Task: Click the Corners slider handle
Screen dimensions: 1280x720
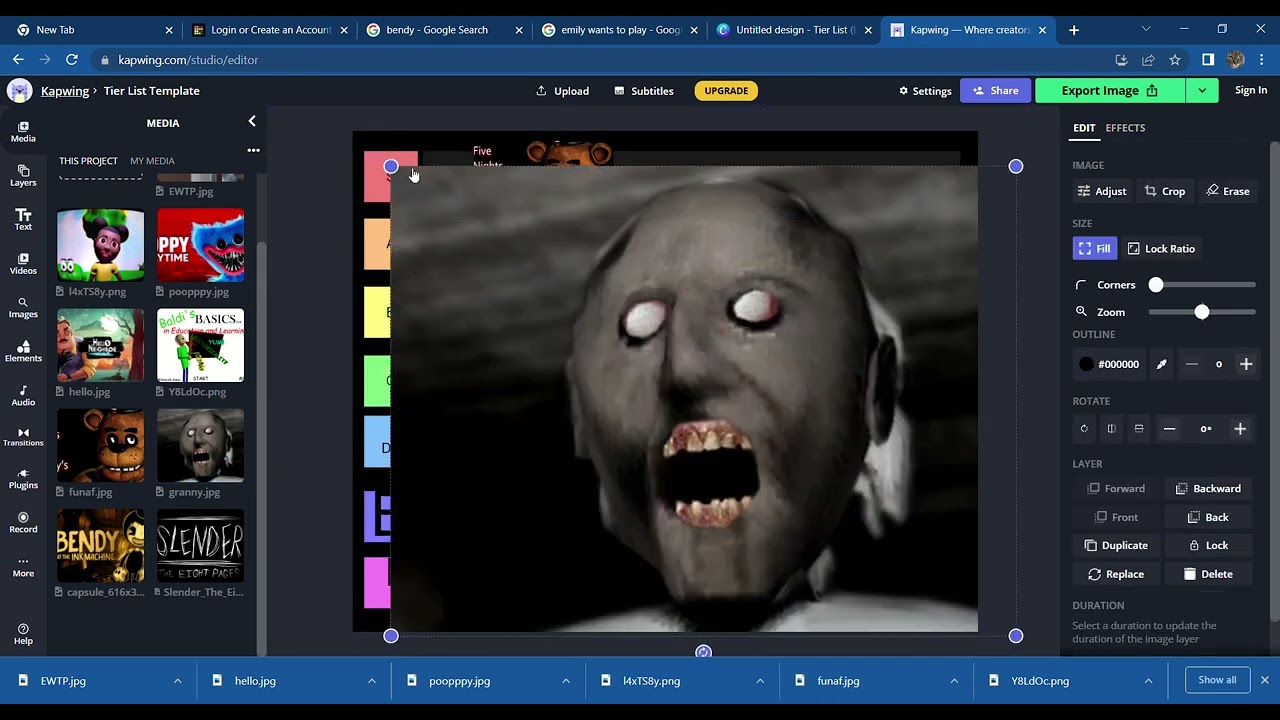Action: [1156, 285]
